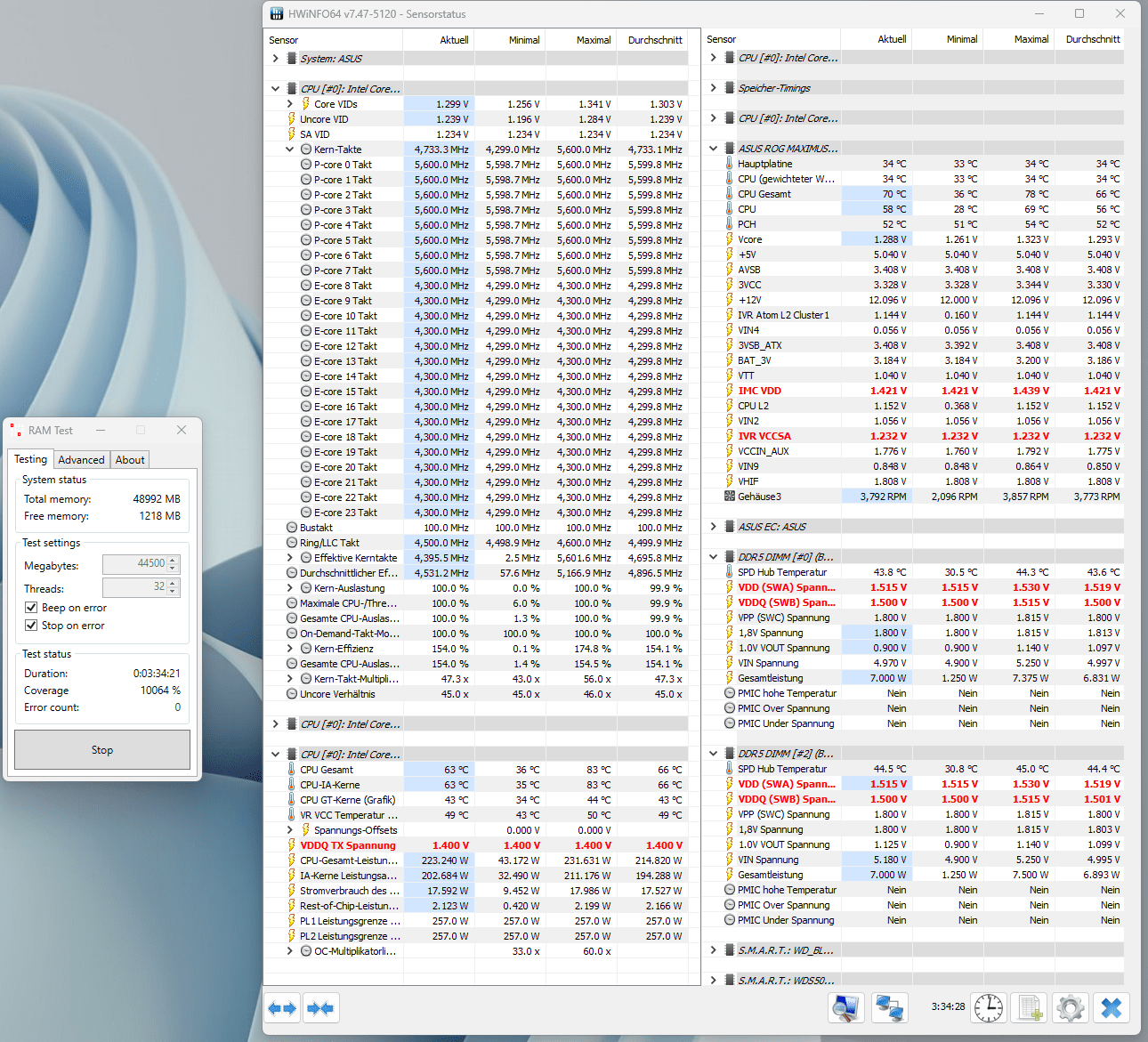Click the Gehäuse3 fan icon
Viewport: 1148px width, 1042px height.
(x=730, y=497)
